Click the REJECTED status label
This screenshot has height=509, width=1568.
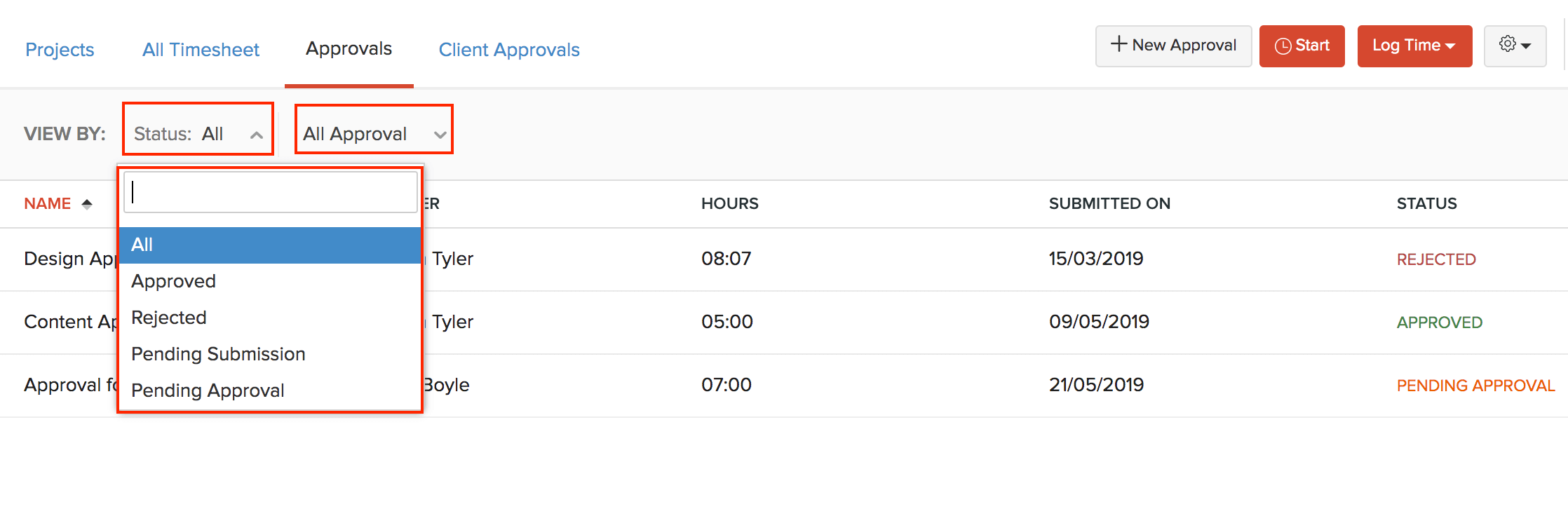coord(1436,259)
